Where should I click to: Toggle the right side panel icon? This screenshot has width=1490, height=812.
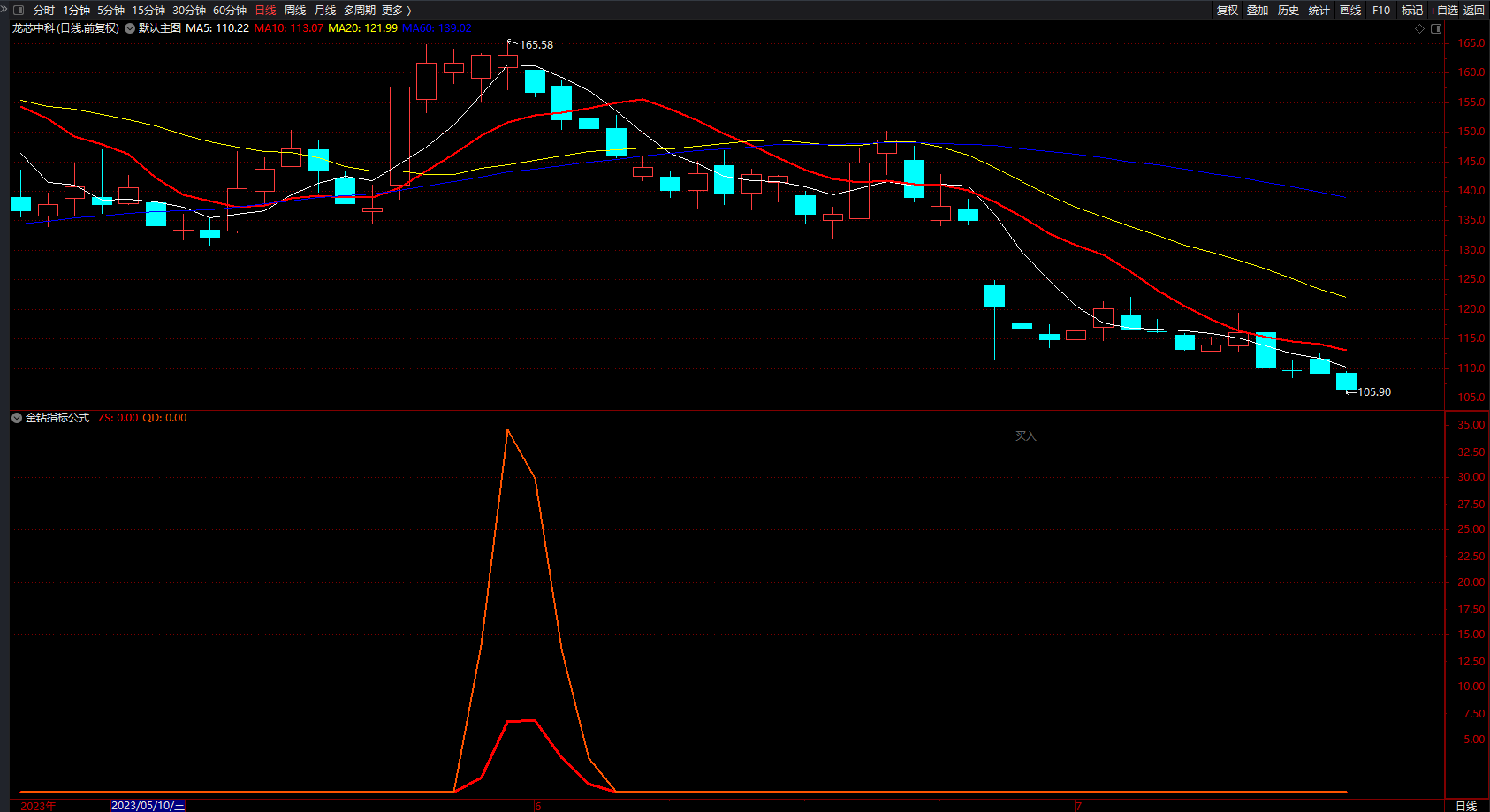(1436, 28)
